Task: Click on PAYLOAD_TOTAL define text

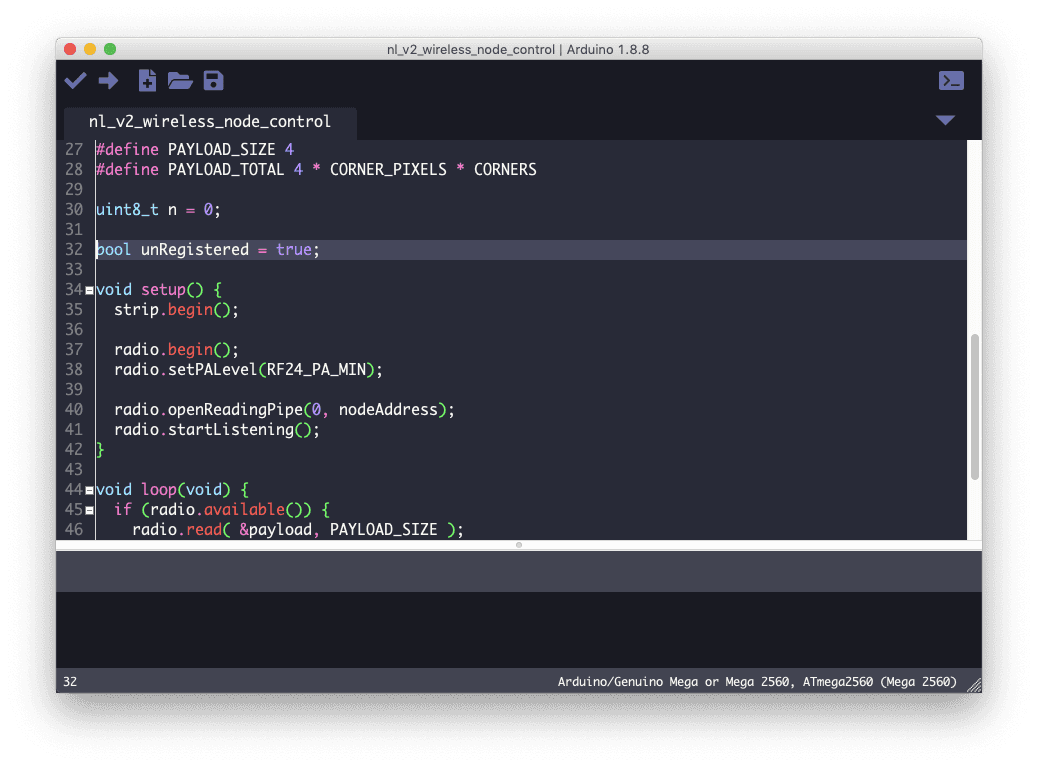Action: [226, 169]
